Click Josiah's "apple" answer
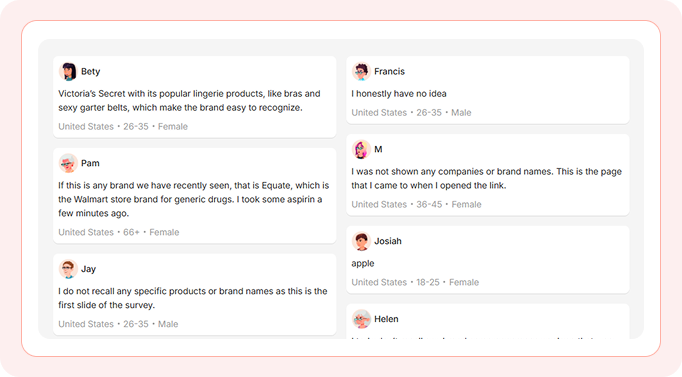This screenshot has height=377, width=682. point(363,264)
